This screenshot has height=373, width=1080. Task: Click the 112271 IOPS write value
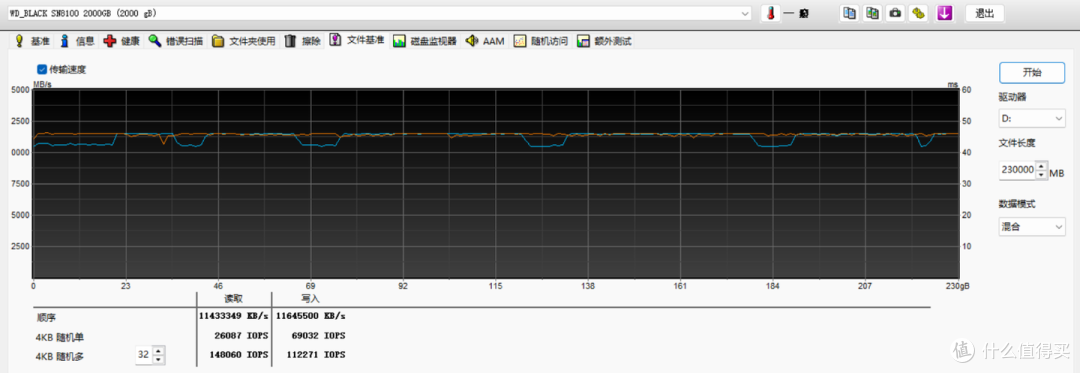click(x=316, y=355)
